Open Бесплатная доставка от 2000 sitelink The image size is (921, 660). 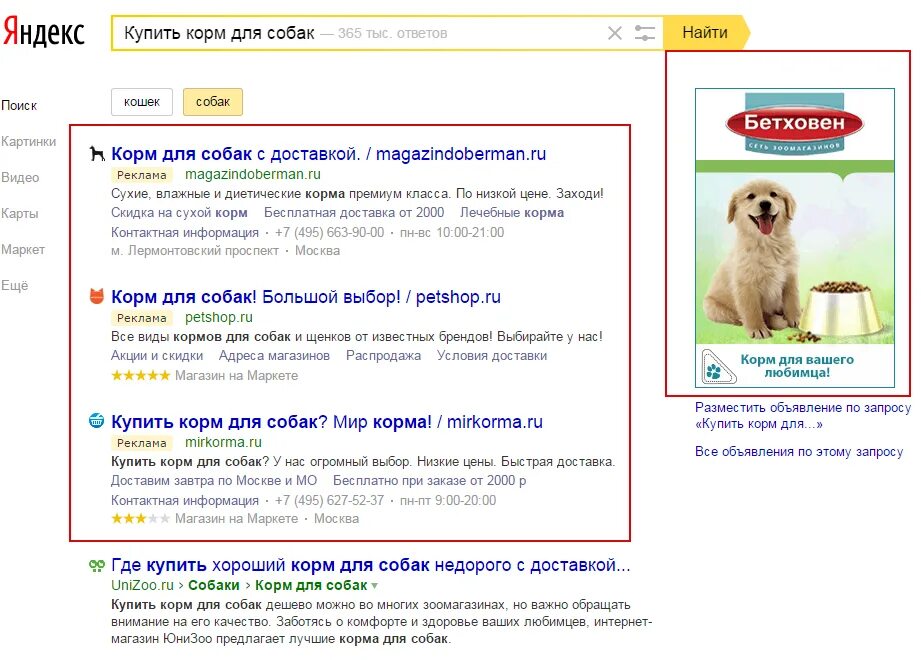(x=354, y=213)
